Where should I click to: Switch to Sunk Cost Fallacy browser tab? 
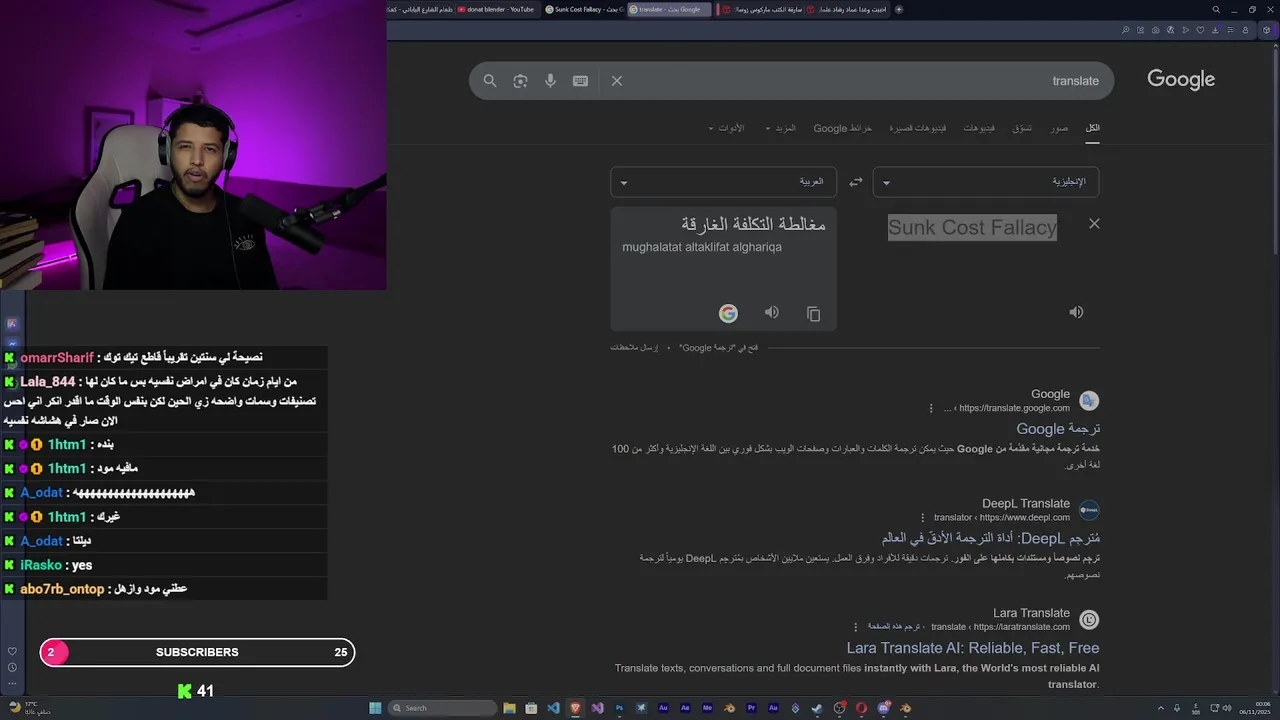click(x=585, y=9)
